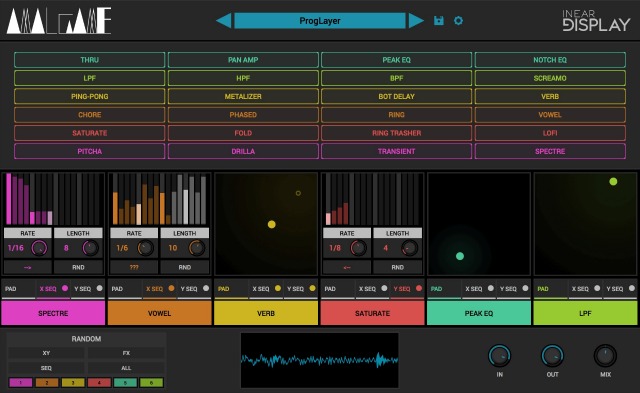The width and height of the screenshot is (640, 393).
Task: Select VERB in the effect grid
Action: point(550,96)
